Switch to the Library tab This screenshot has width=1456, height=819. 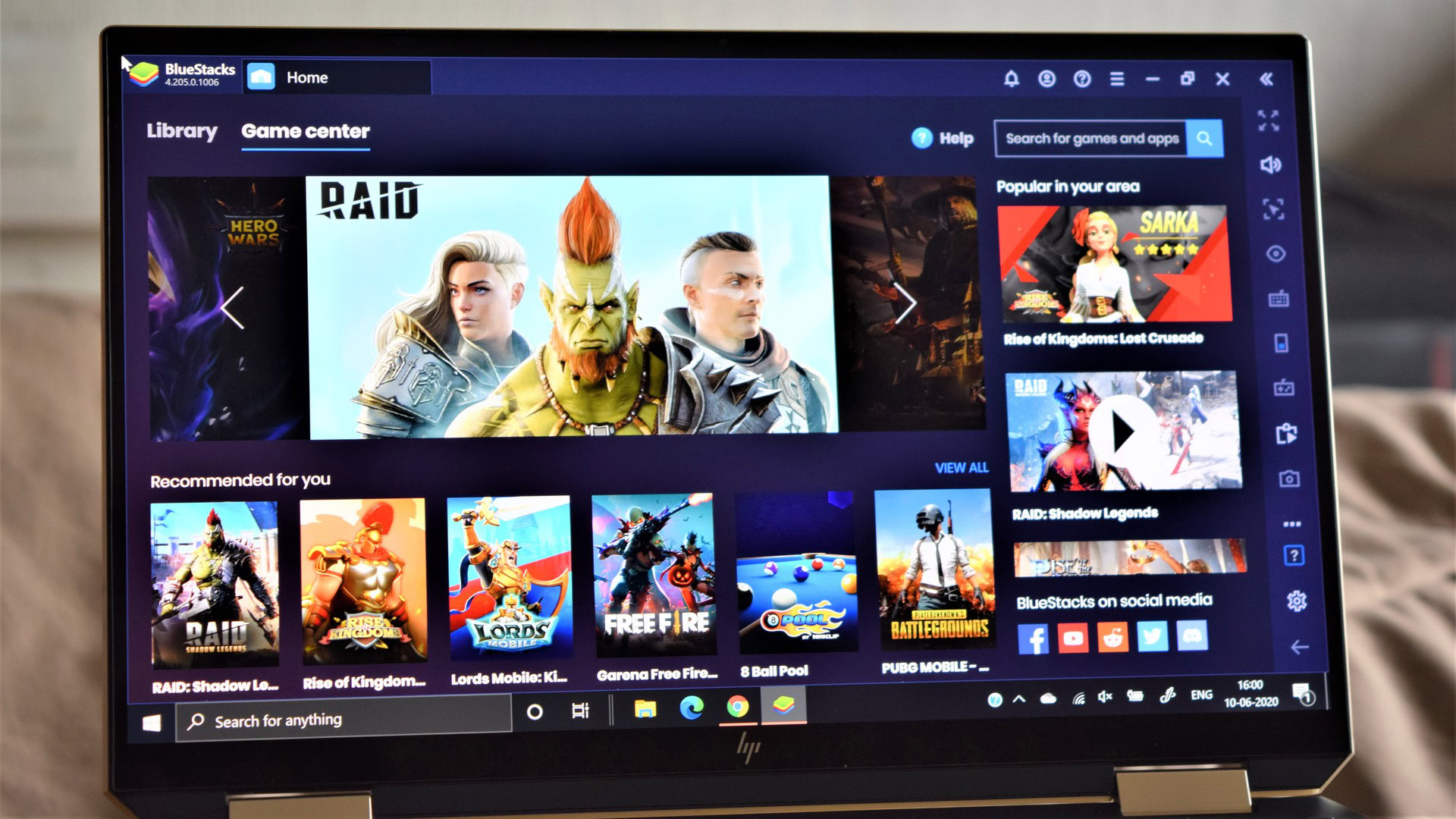181,130
